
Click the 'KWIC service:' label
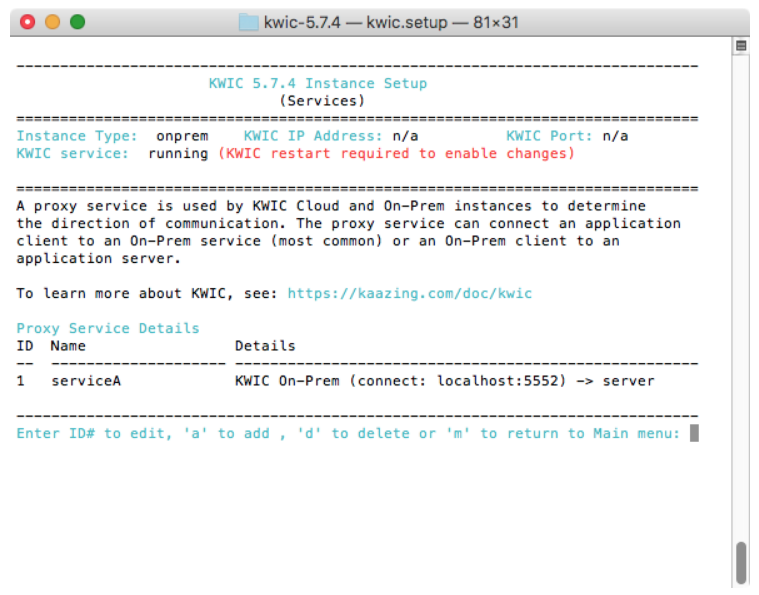73,153
